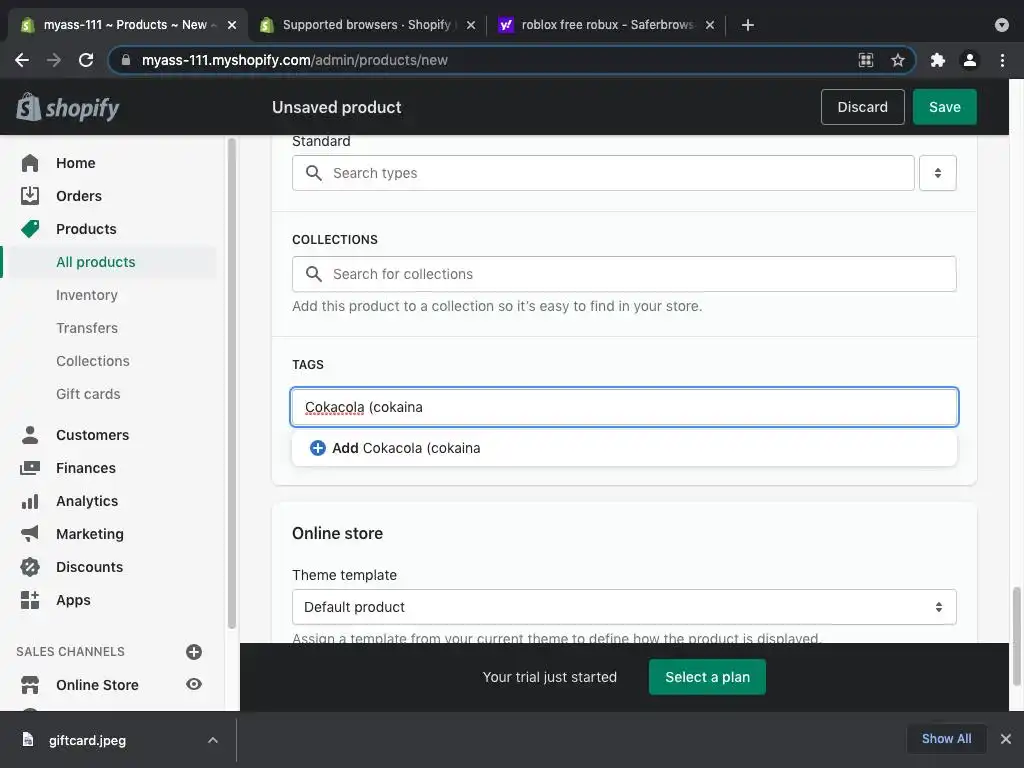Click the QR code icon in address bar
Screen dimensions: 1024x768
[x=865, y=60]
